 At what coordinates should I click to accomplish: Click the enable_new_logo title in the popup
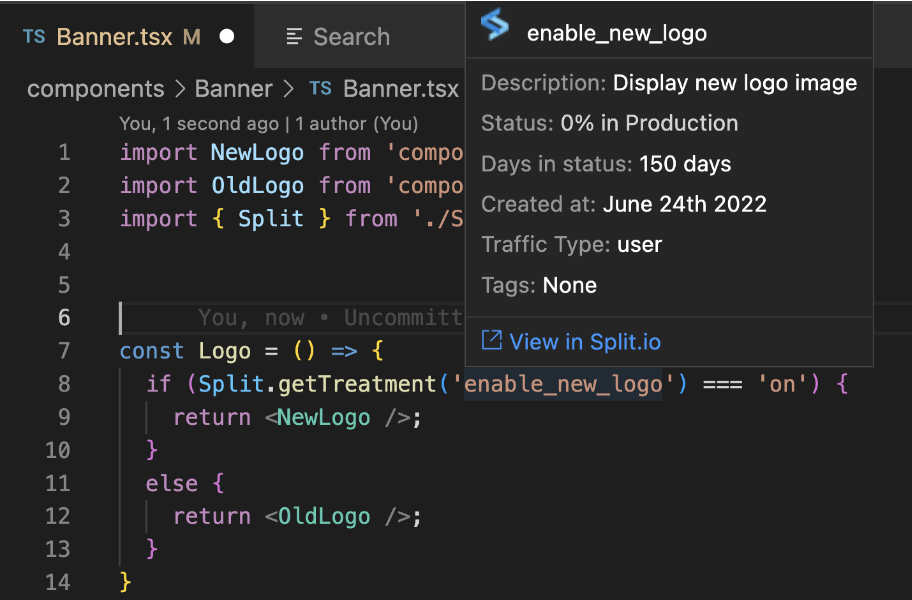(x=616, y=33)
